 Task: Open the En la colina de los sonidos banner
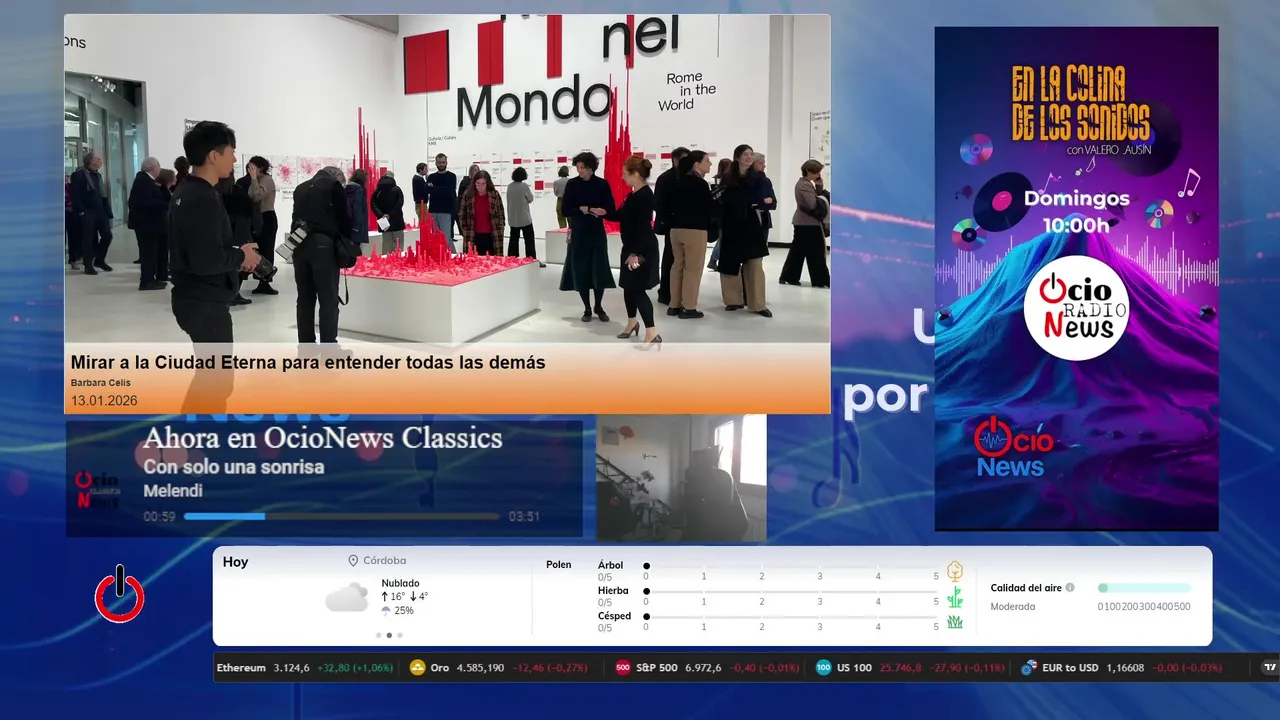click(1077, 278)
